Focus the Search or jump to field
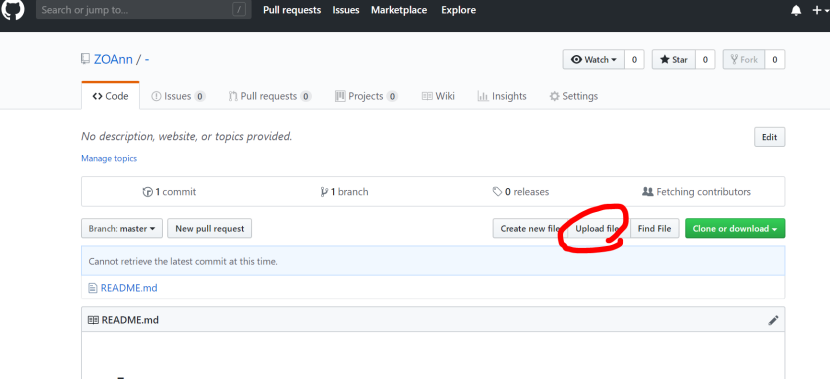Viewport: 830px width, 380px height. click(x=143, y=10)
